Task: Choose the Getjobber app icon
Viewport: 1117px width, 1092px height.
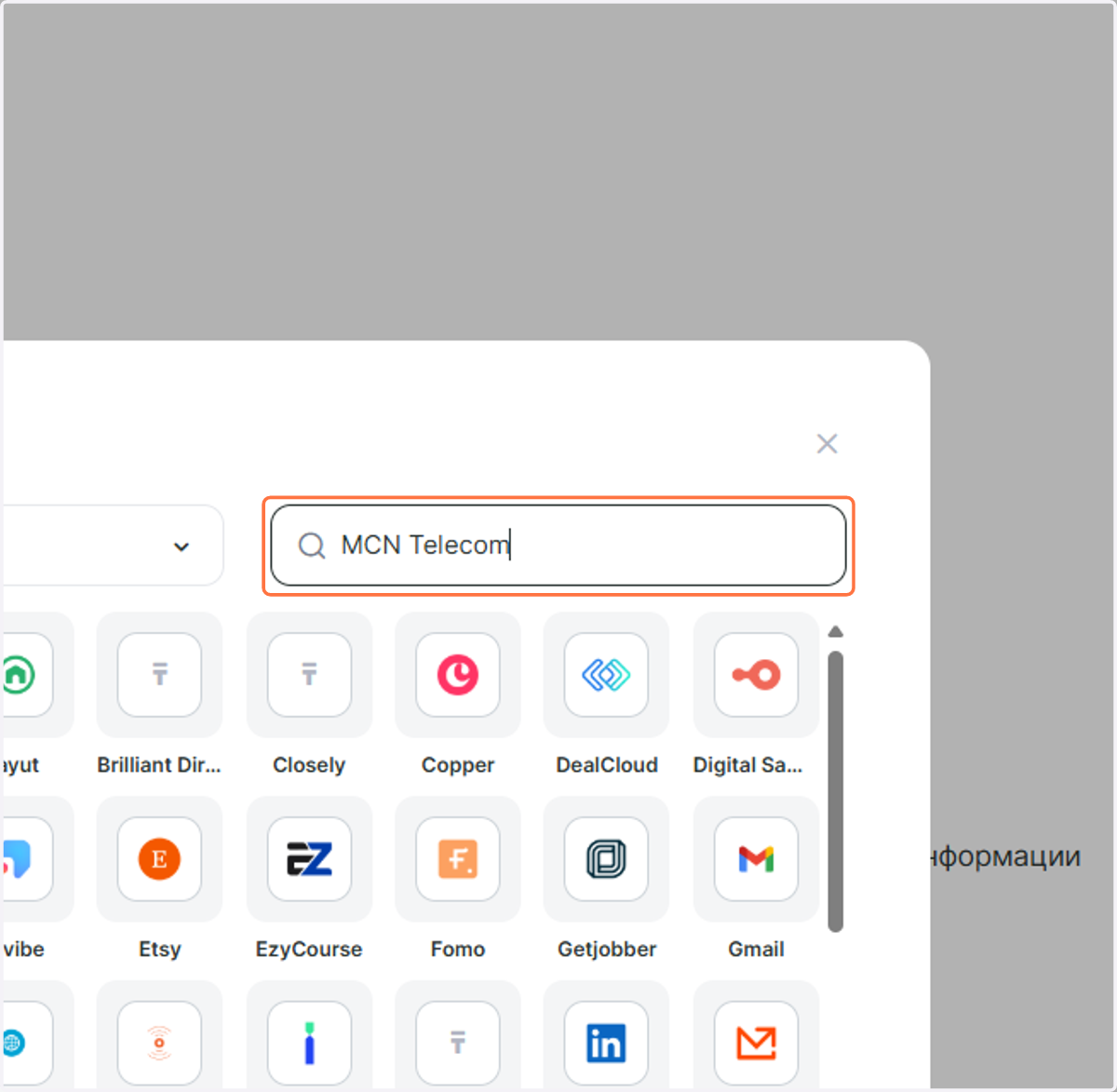Action: [x=606, y=859]
